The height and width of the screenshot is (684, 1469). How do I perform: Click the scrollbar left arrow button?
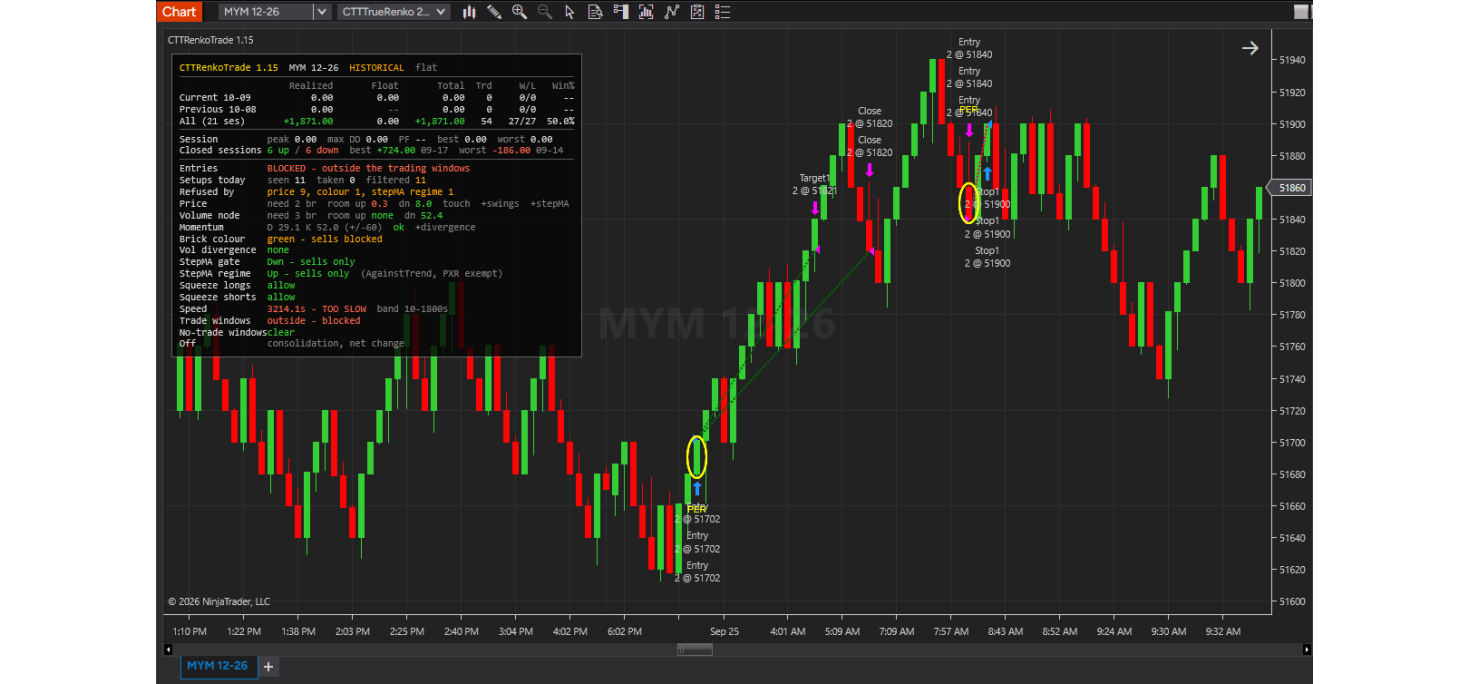pos(168,650)
